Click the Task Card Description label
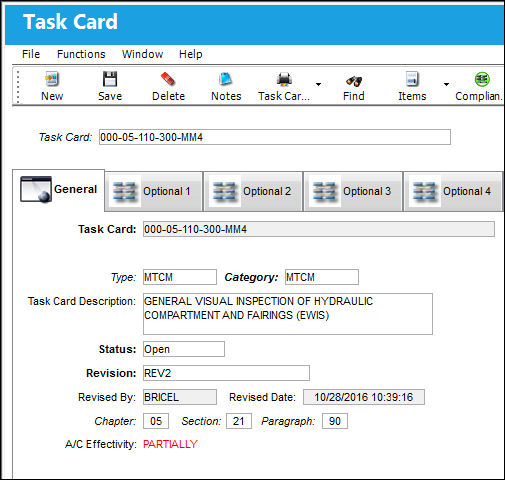The height and width of the screenshot is (480, 505). coord(82,301)
